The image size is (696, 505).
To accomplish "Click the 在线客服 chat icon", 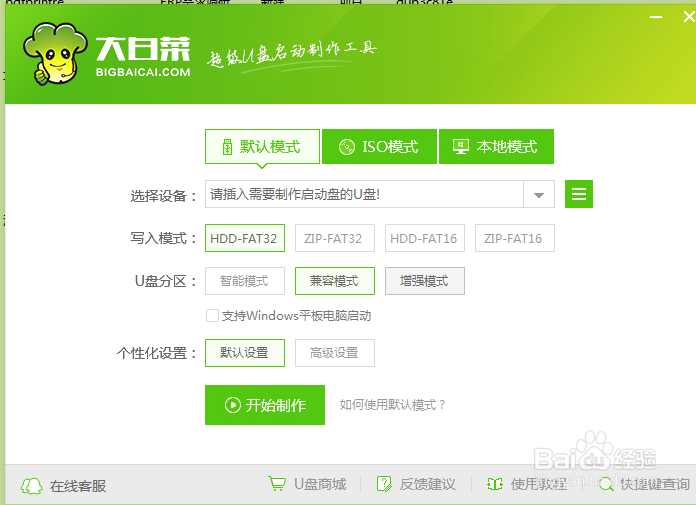I will 32,486.
